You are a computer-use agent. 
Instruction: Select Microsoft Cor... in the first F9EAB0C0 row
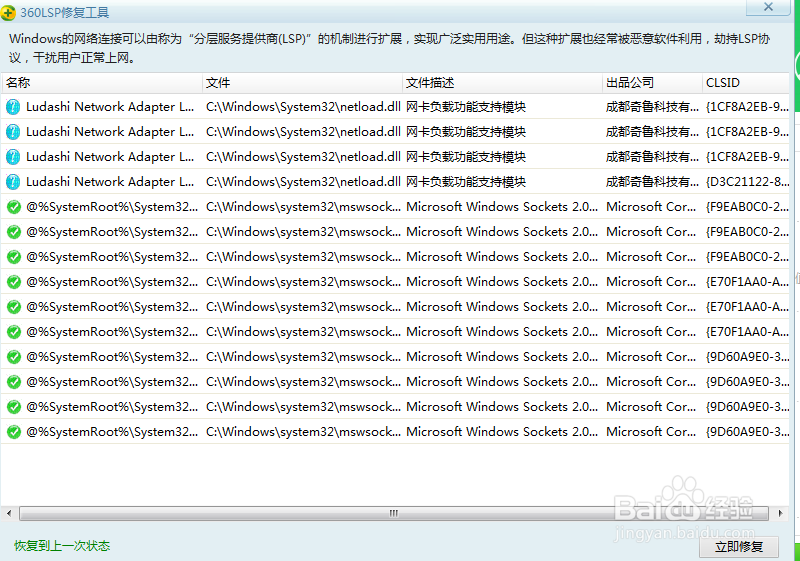651,207
